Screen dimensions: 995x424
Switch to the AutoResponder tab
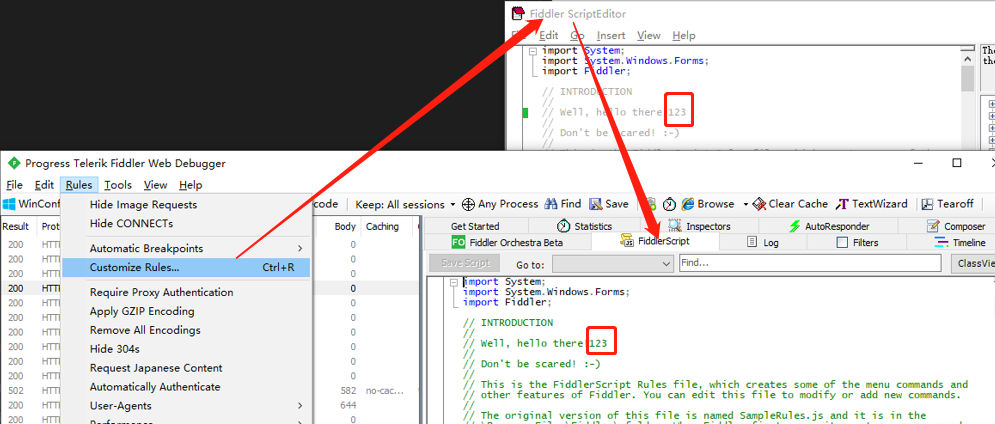tap(829, 226)
